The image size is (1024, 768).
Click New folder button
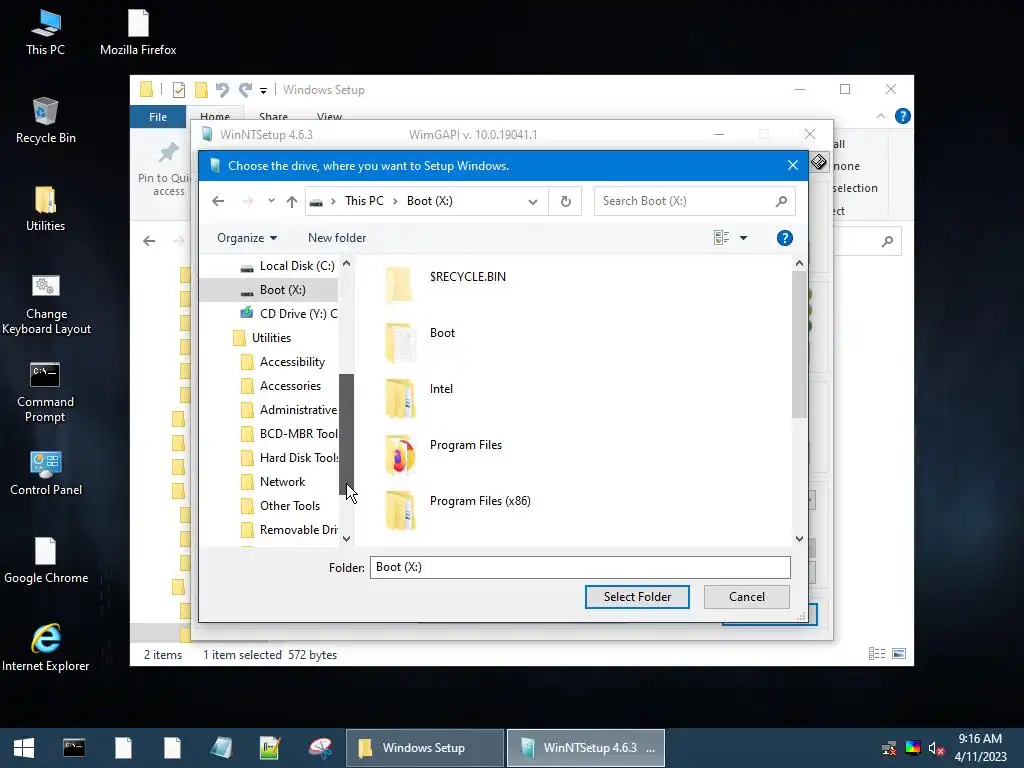337,238
